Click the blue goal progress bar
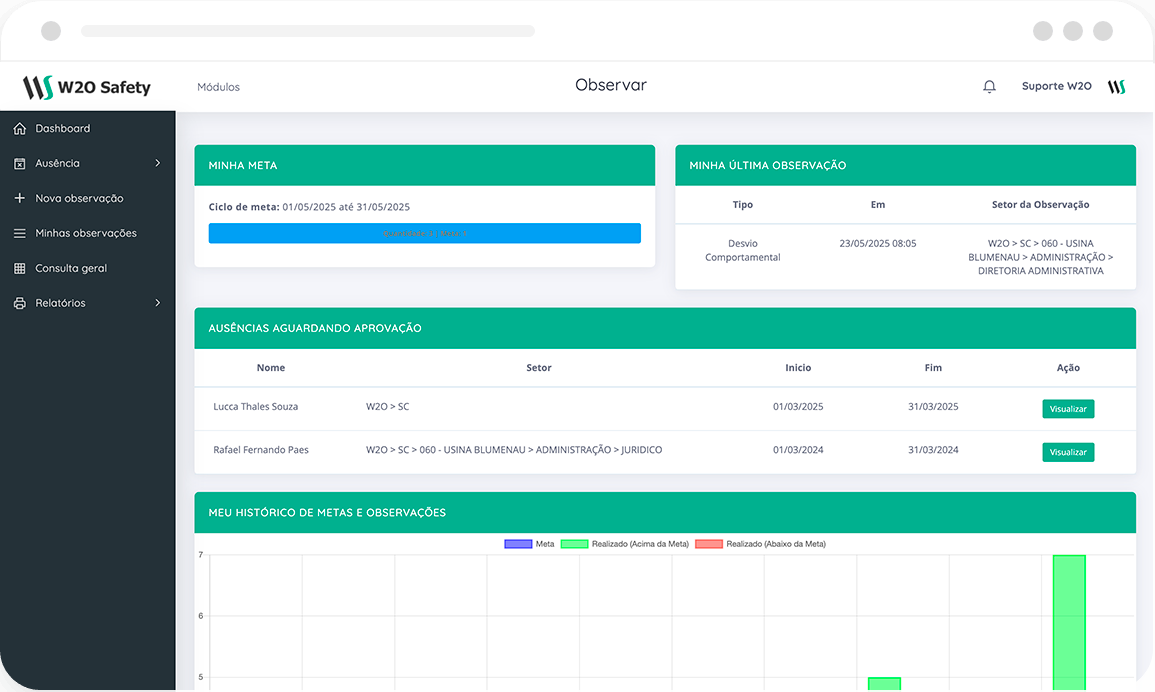 point(424,233)
